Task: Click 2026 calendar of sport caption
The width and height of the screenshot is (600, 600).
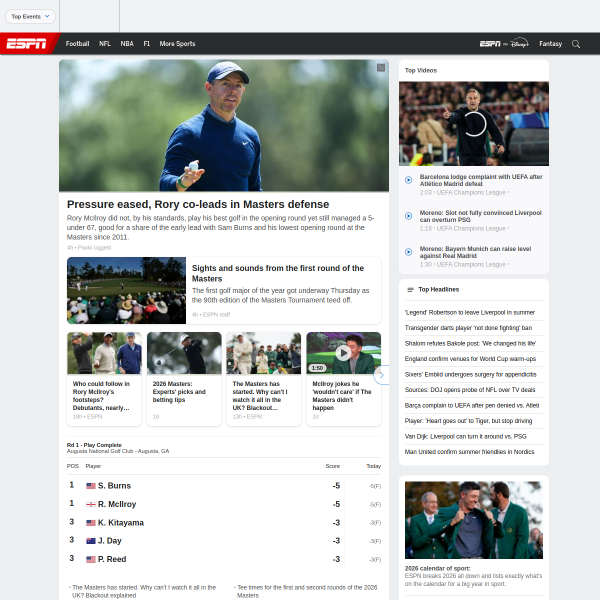Action: [437, 569]
